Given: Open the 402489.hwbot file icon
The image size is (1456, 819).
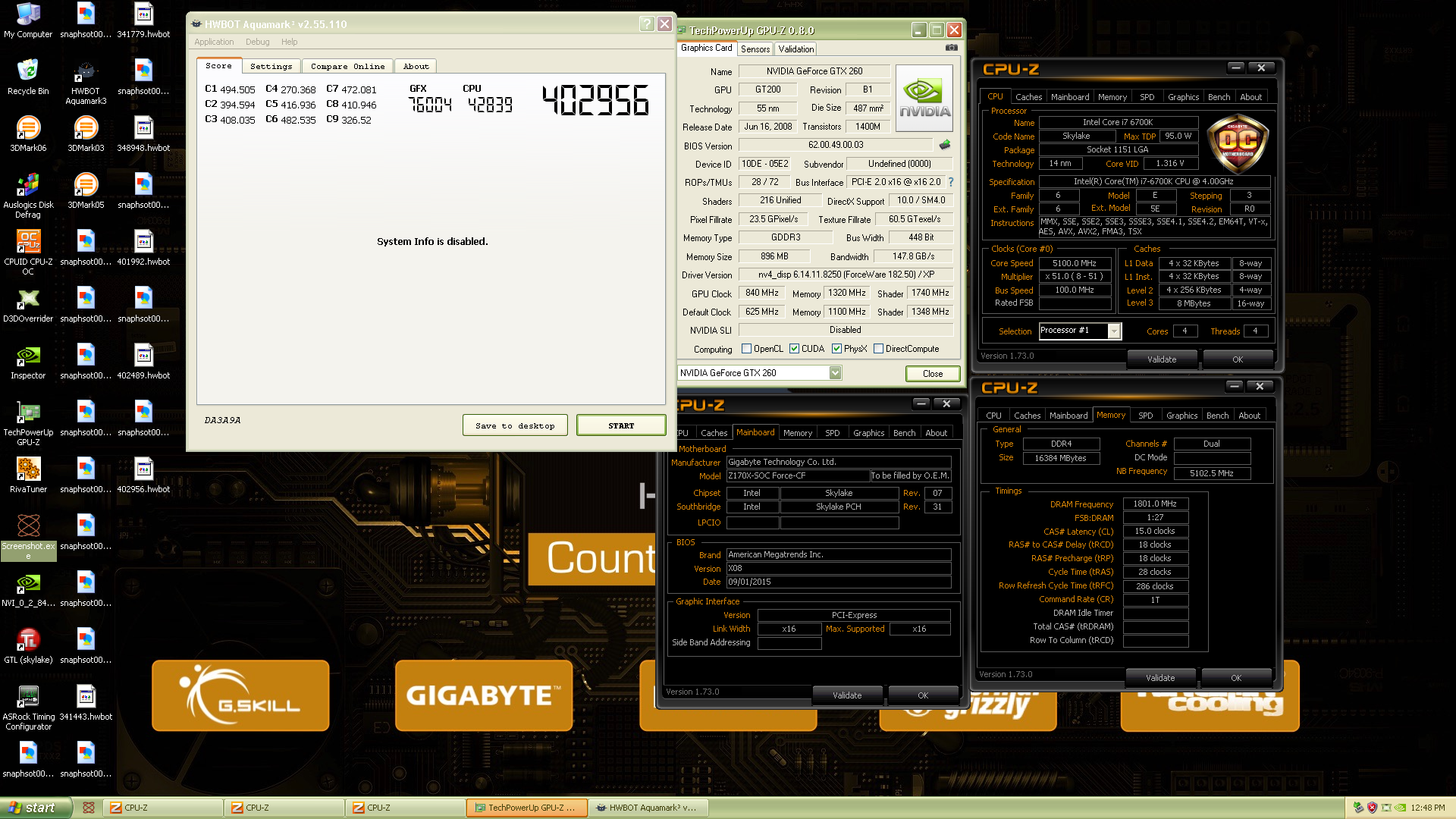Looking at the screenshot, I should coord(143,362).
